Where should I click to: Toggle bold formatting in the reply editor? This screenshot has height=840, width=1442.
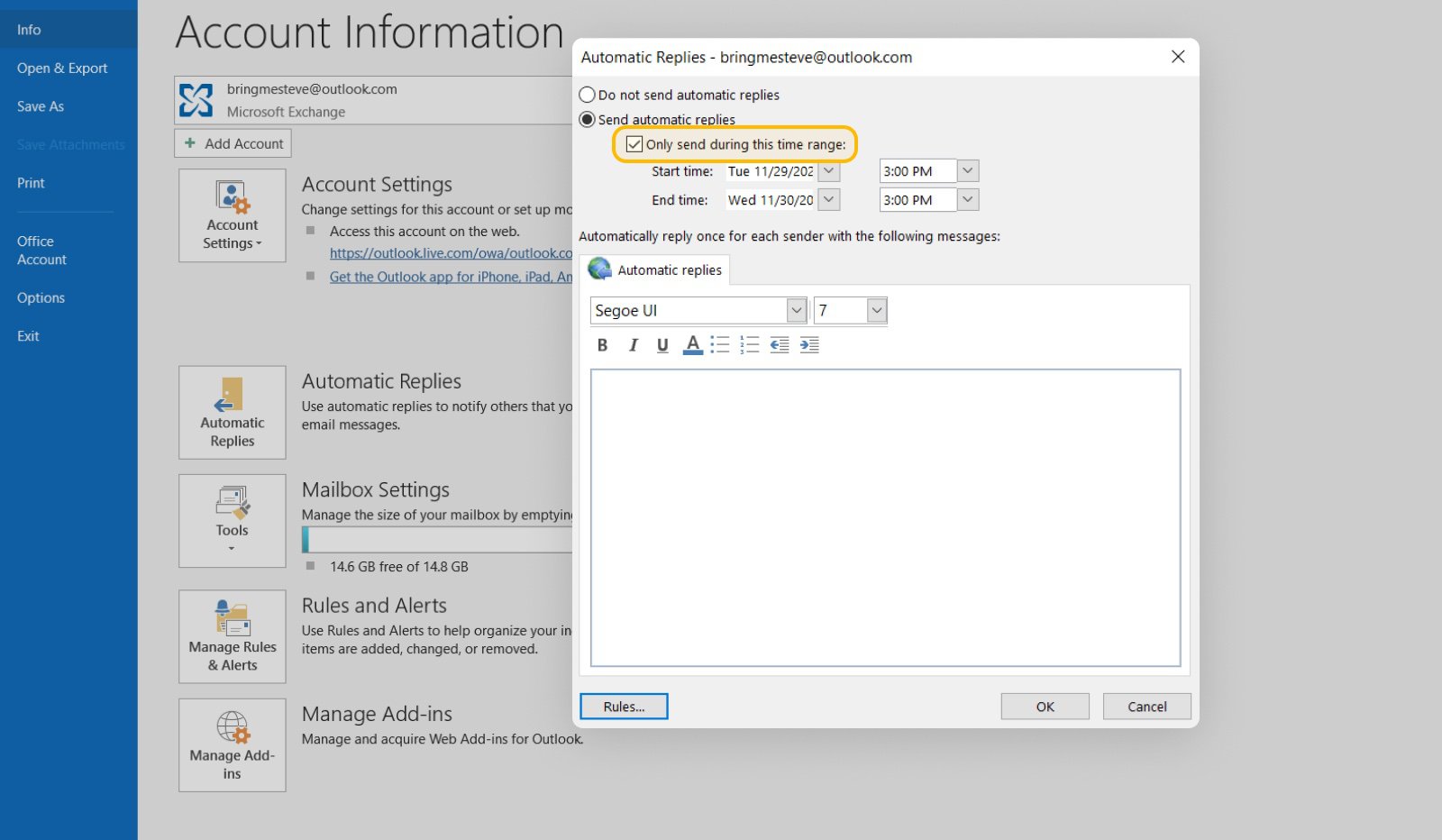[602, 344]
